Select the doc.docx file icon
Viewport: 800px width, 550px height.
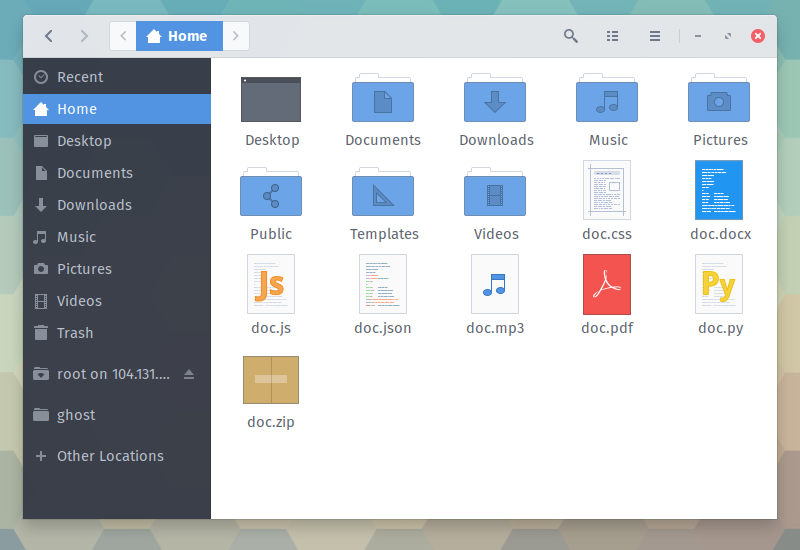pyautogui.click(x=719, y=190)
